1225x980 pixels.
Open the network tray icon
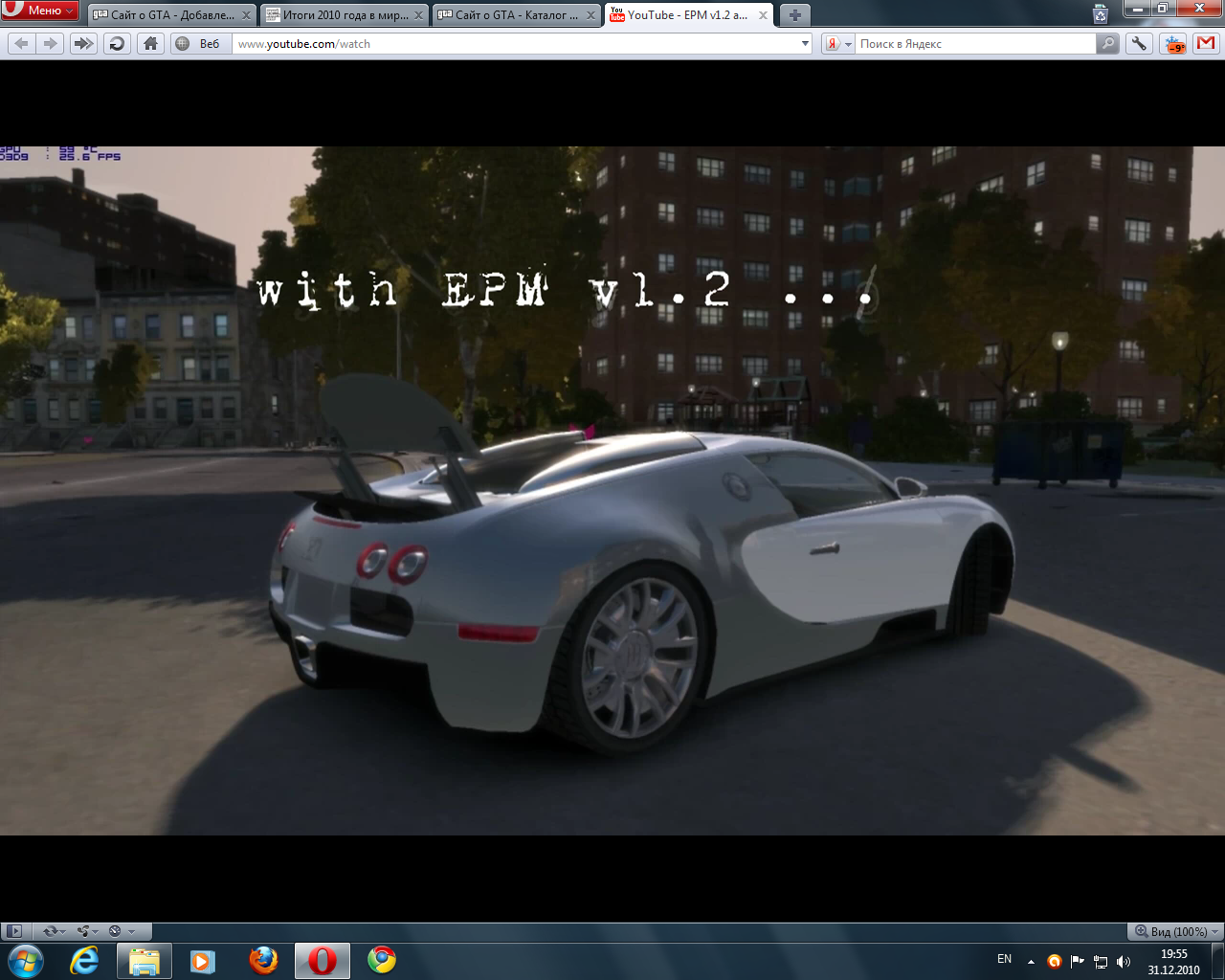click(x=1101, y=961)
